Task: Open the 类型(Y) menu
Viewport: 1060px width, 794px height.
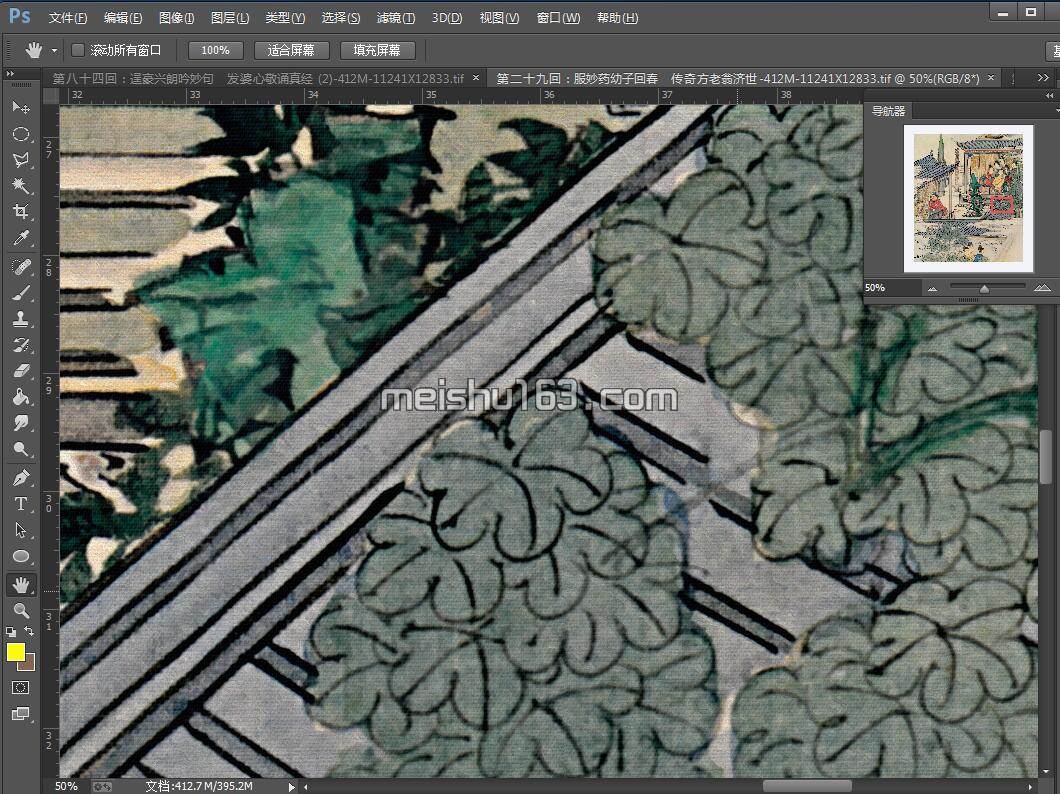Action: click(x=285, y=18)
